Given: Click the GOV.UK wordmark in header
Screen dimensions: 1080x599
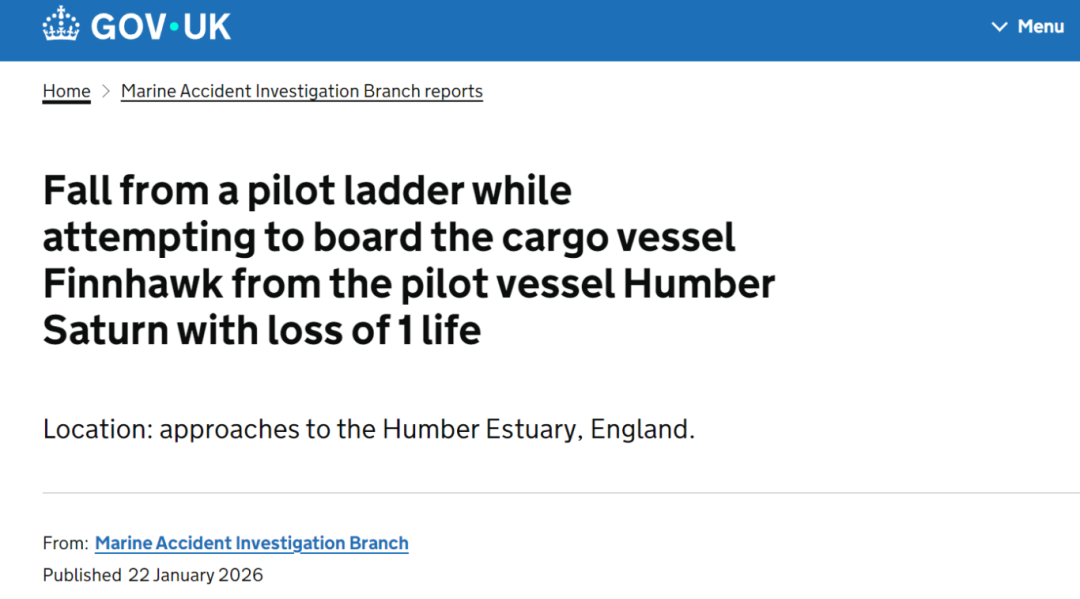Looking at the screenshot, I should (161, 26).
